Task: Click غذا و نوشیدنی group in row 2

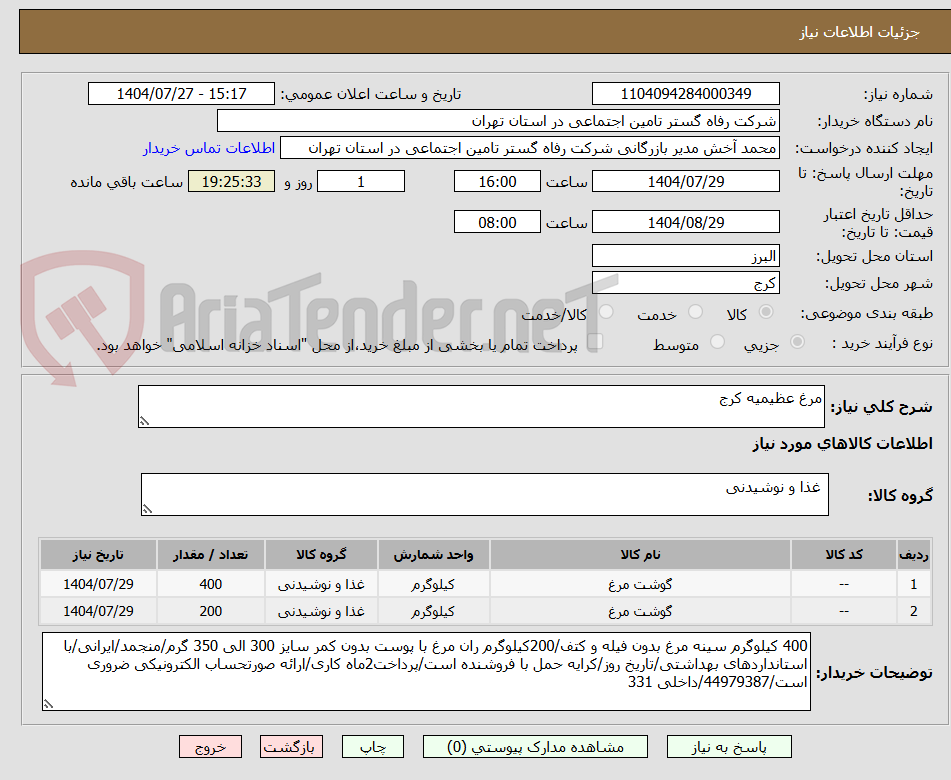Action: point(321,611)
